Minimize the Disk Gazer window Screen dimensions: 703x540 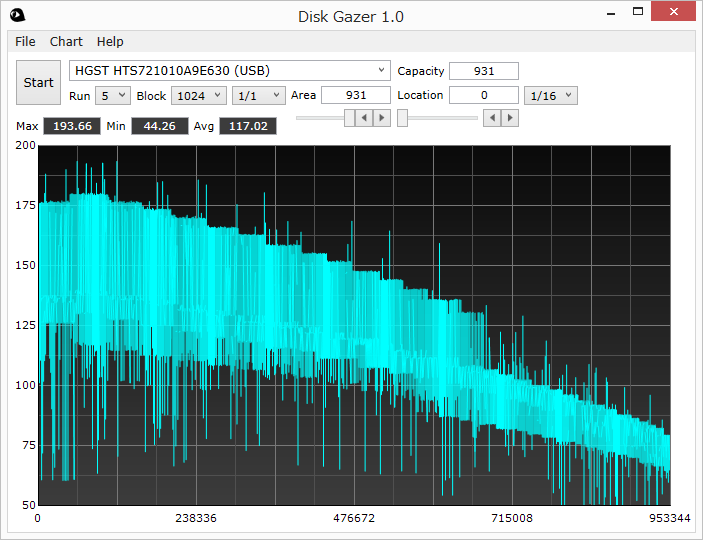tap(611, 13)
